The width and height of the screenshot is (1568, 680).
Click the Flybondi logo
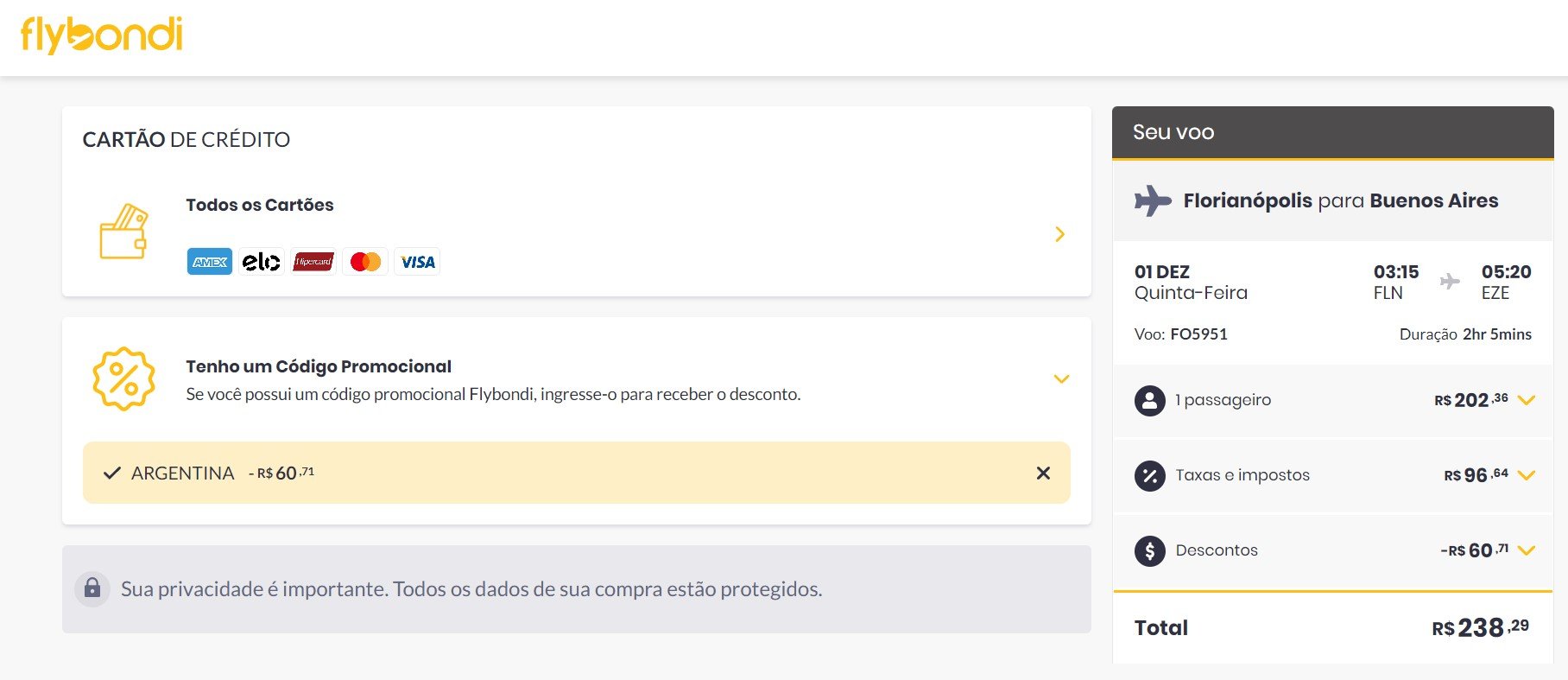click(x=101, y=35)
